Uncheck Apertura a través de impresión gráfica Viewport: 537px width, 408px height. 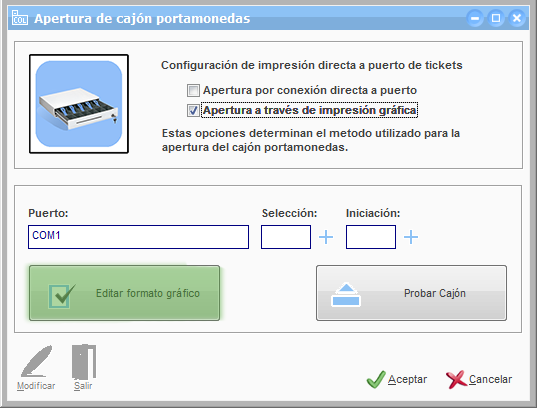[x=193, y=110]
